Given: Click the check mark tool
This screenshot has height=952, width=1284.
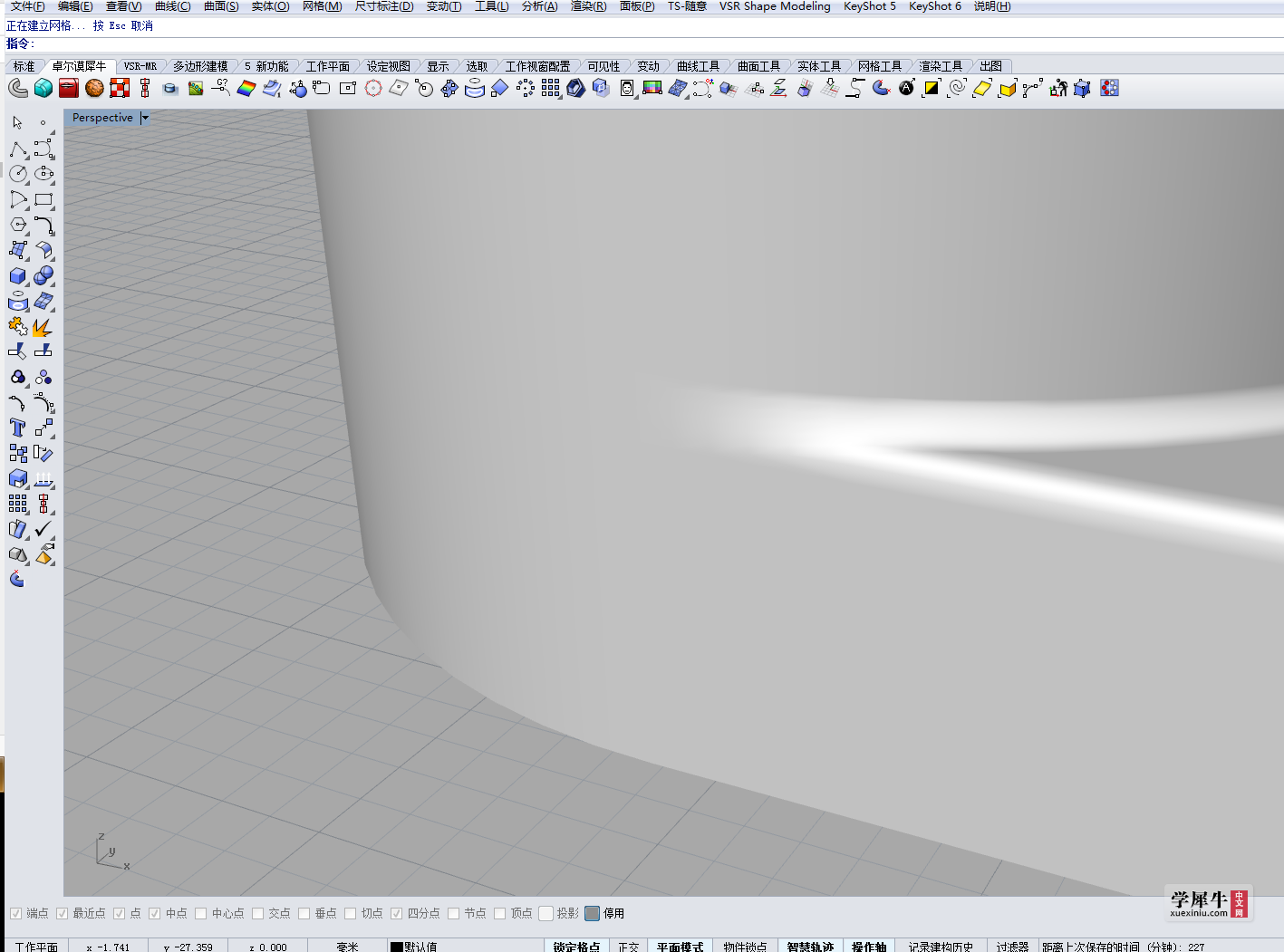Looking at the screenshot, I should pyautogui.click(x=43, y=529).
